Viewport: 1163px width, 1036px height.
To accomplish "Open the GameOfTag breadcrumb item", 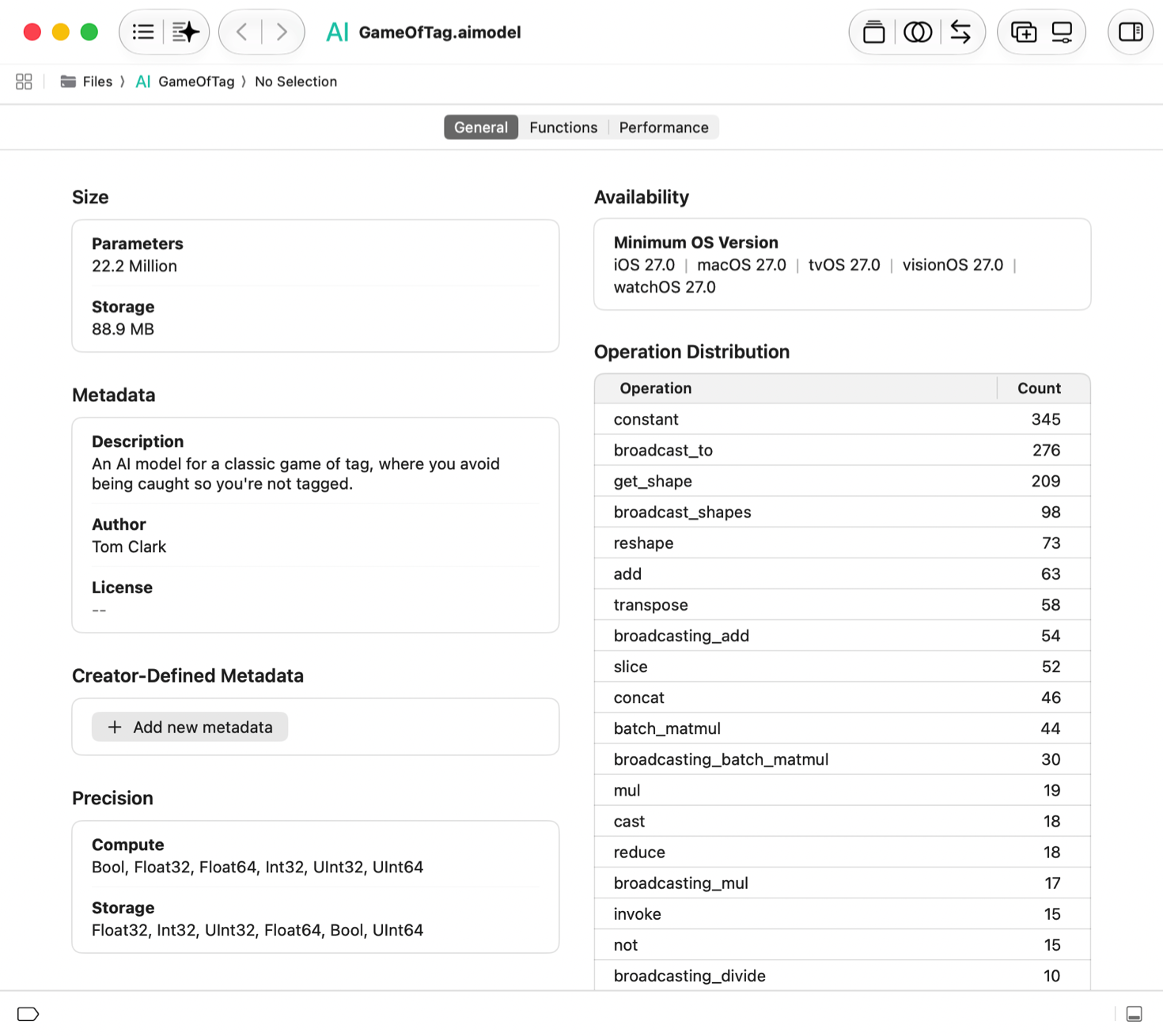I will [186, 81].
